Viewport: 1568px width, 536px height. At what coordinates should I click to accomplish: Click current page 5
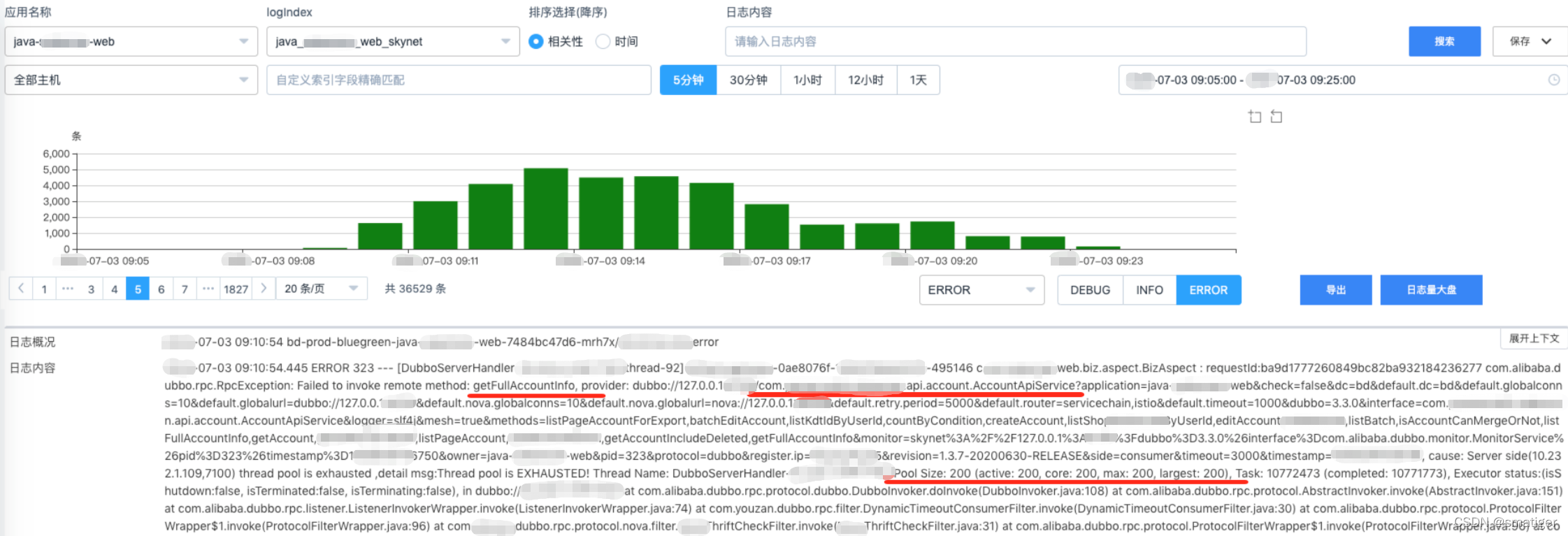click(x=138, y=289)
